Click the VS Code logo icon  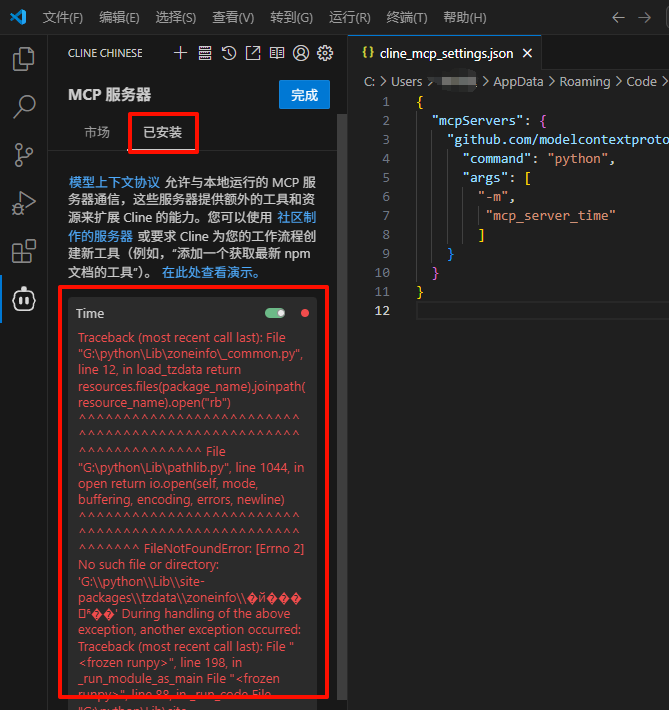tap(19, 17)
